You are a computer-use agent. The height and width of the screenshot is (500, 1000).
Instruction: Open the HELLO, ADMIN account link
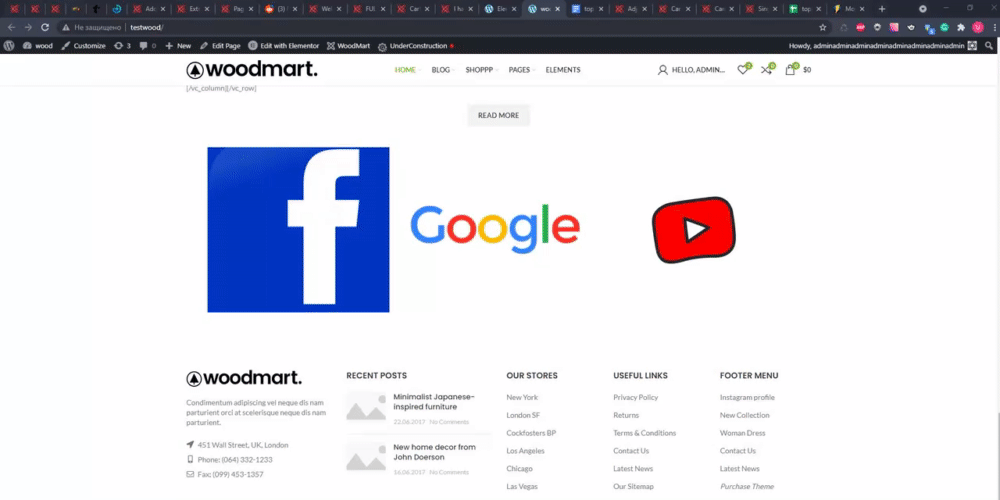click(691, 70)
